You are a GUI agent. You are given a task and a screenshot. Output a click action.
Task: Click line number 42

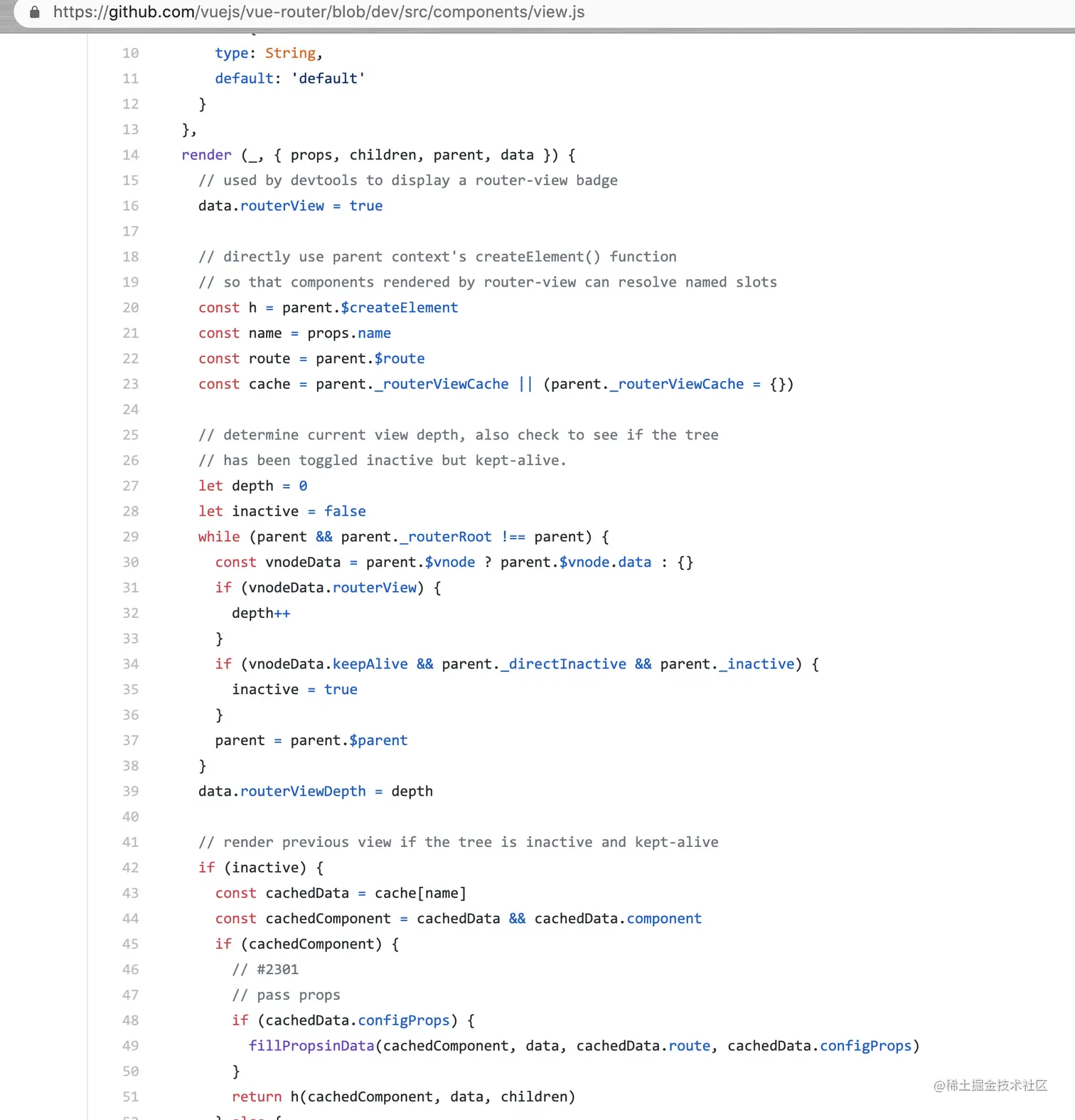[130, 868]
